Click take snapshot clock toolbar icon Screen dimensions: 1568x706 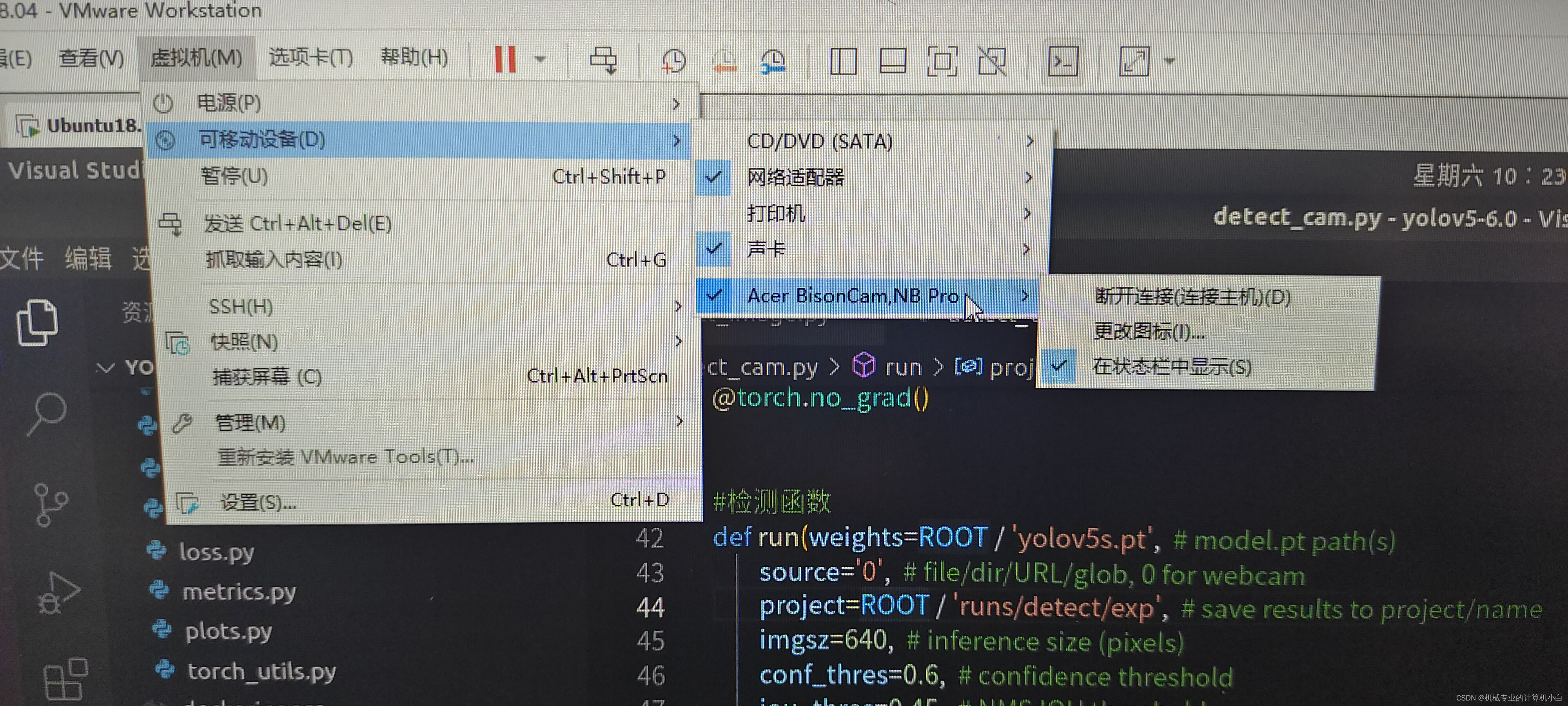pyautogui.click(x=674, y=61)
